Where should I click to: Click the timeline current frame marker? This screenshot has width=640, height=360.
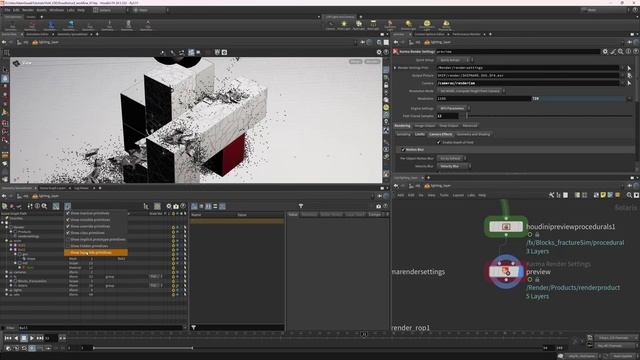point(364,334)
